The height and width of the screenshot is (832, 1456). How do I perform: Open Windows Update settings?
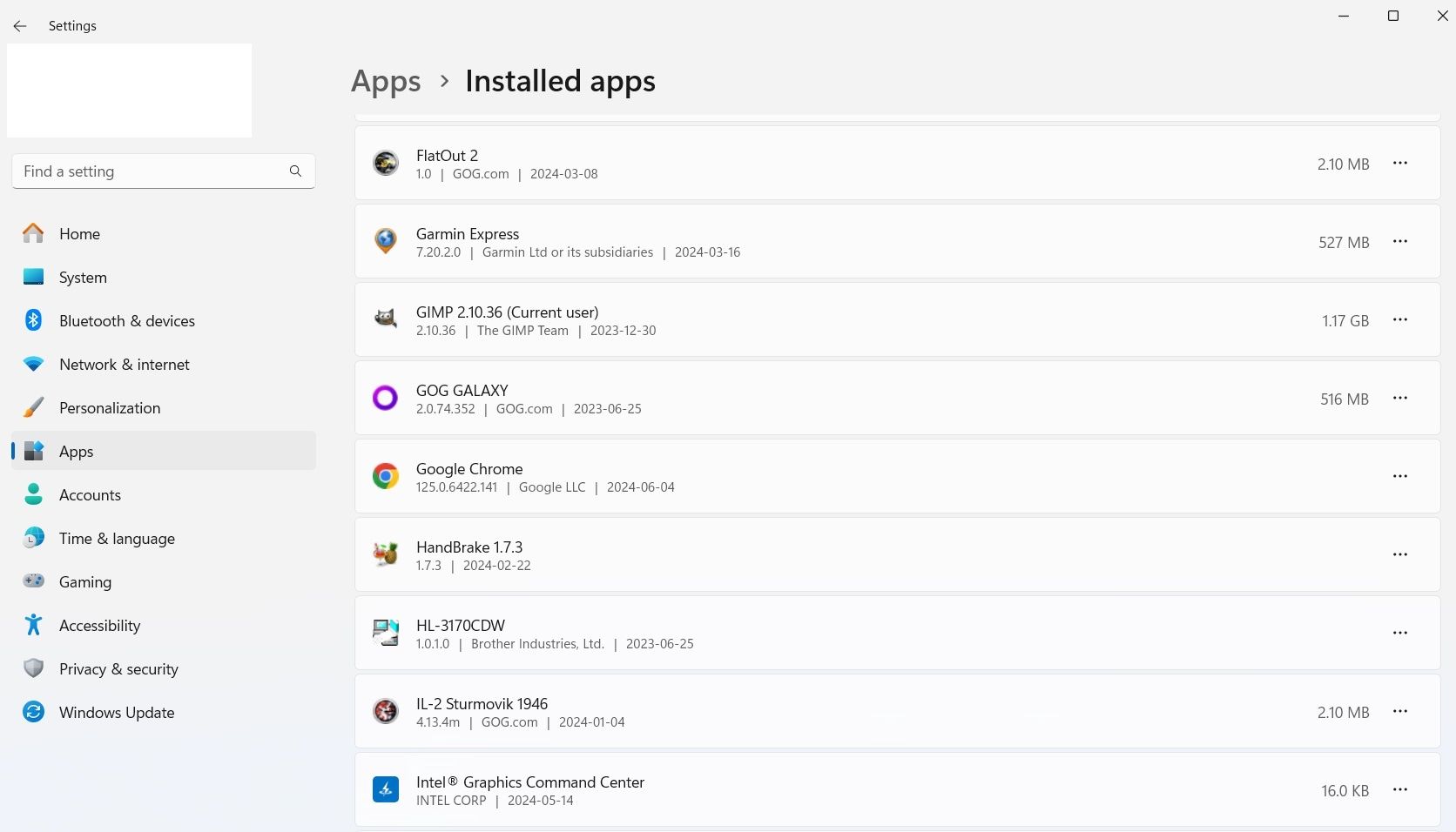(164, 712)
